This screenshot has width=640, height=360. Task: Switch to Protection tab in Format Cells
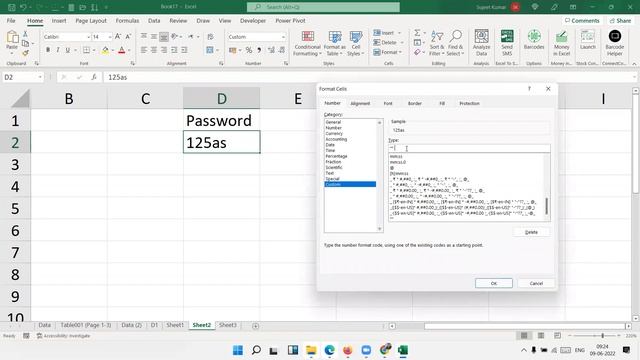pyautogui.click(x=469, y=103)
